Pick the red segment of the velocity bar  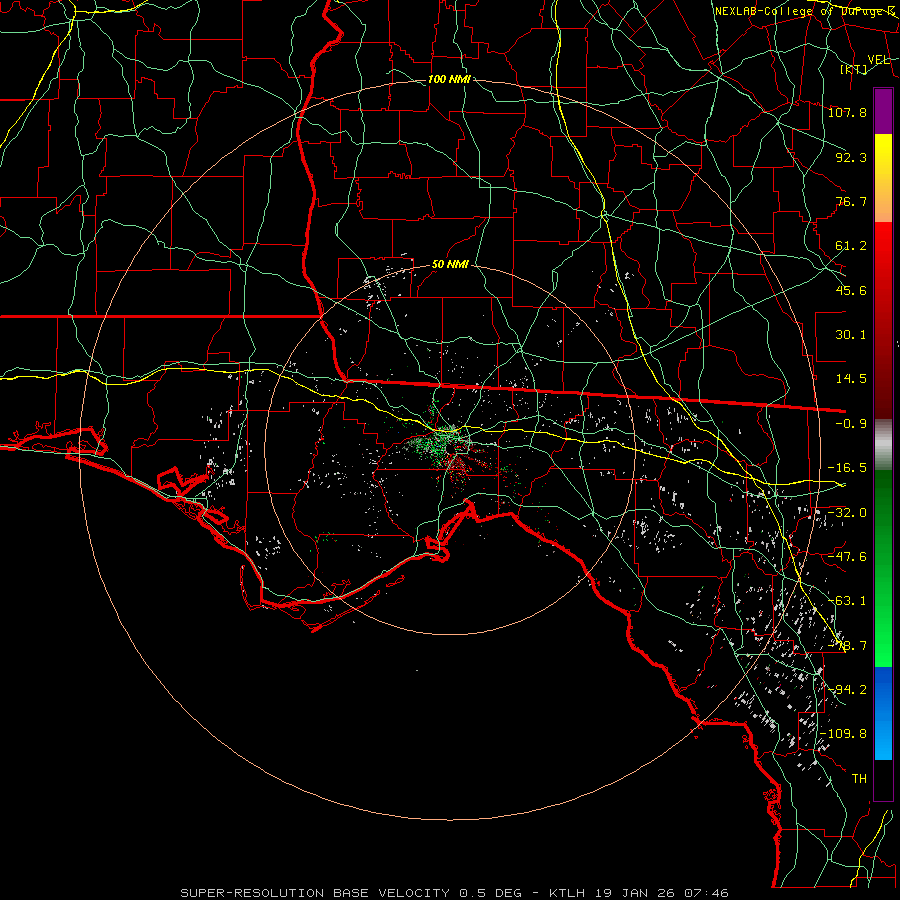(883, 320)
